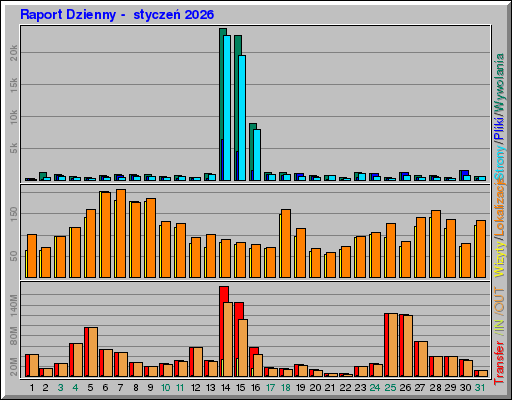Click day label '7' on the x-axis
This screenshot has height=400, width=512.
pyautogui.click(x=120, y=388)
